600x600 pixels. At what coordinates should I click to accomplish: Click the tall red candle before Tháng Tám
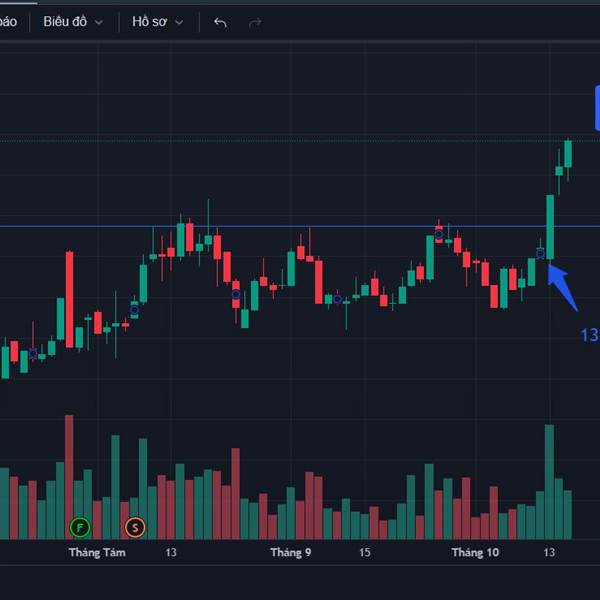tap(69, 299)
